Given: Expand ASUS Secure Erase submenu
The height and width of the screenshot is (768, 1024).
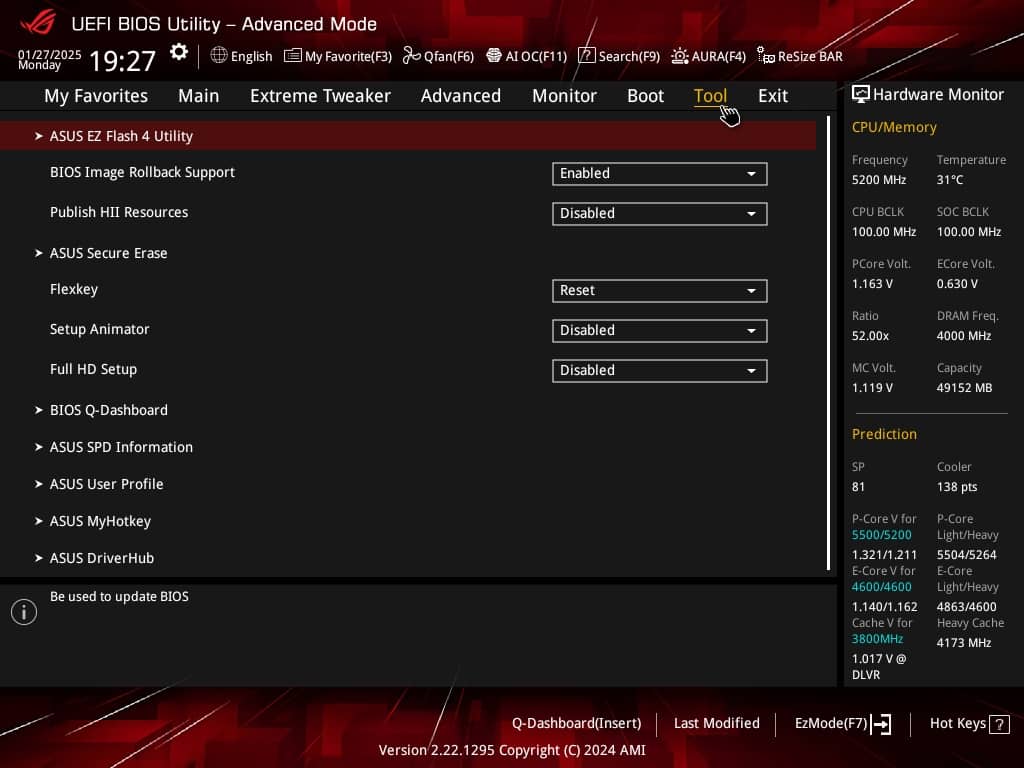Looking at the screenshot, I should pyautogui.click(x=108, y=253).
